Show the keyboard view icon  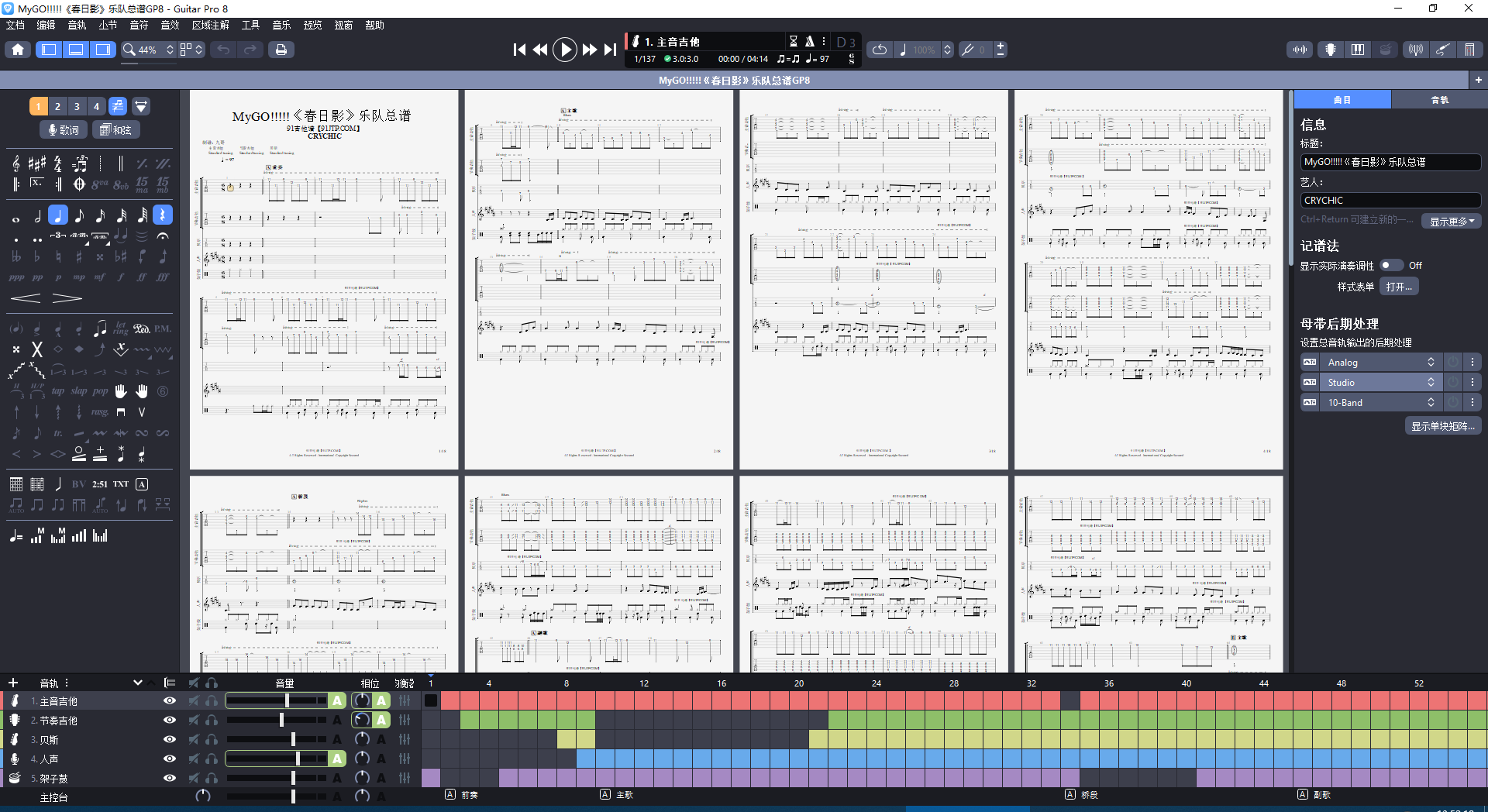(x=1358, y=50)
